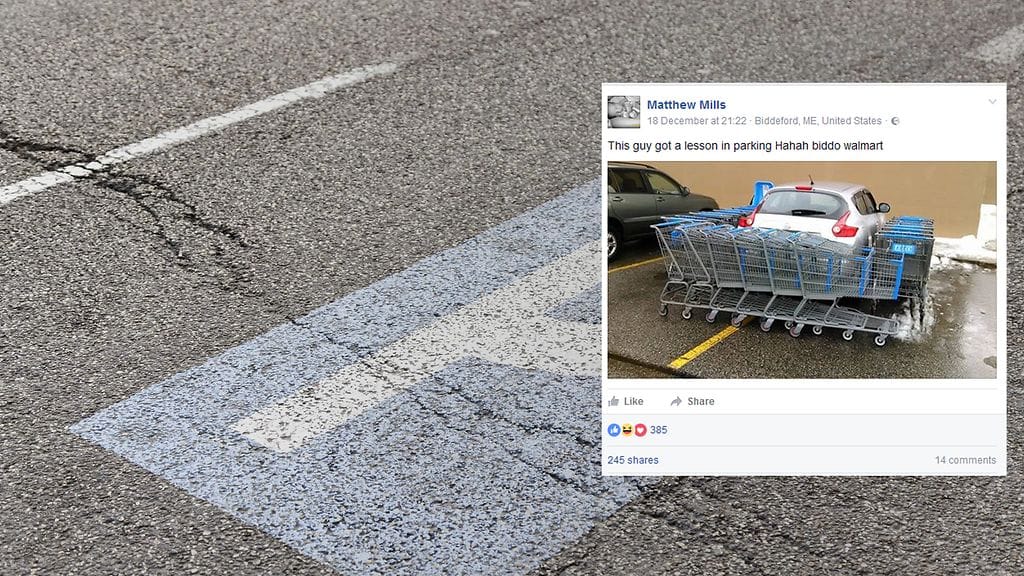
Task: Share the post via Share text
Action: (x=701, y=402)
